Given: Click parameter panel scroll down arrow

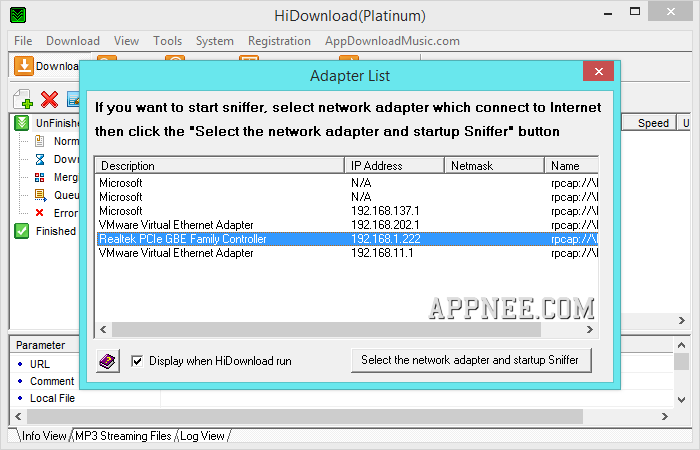Looking at the screenshot, I should (681, 400).
